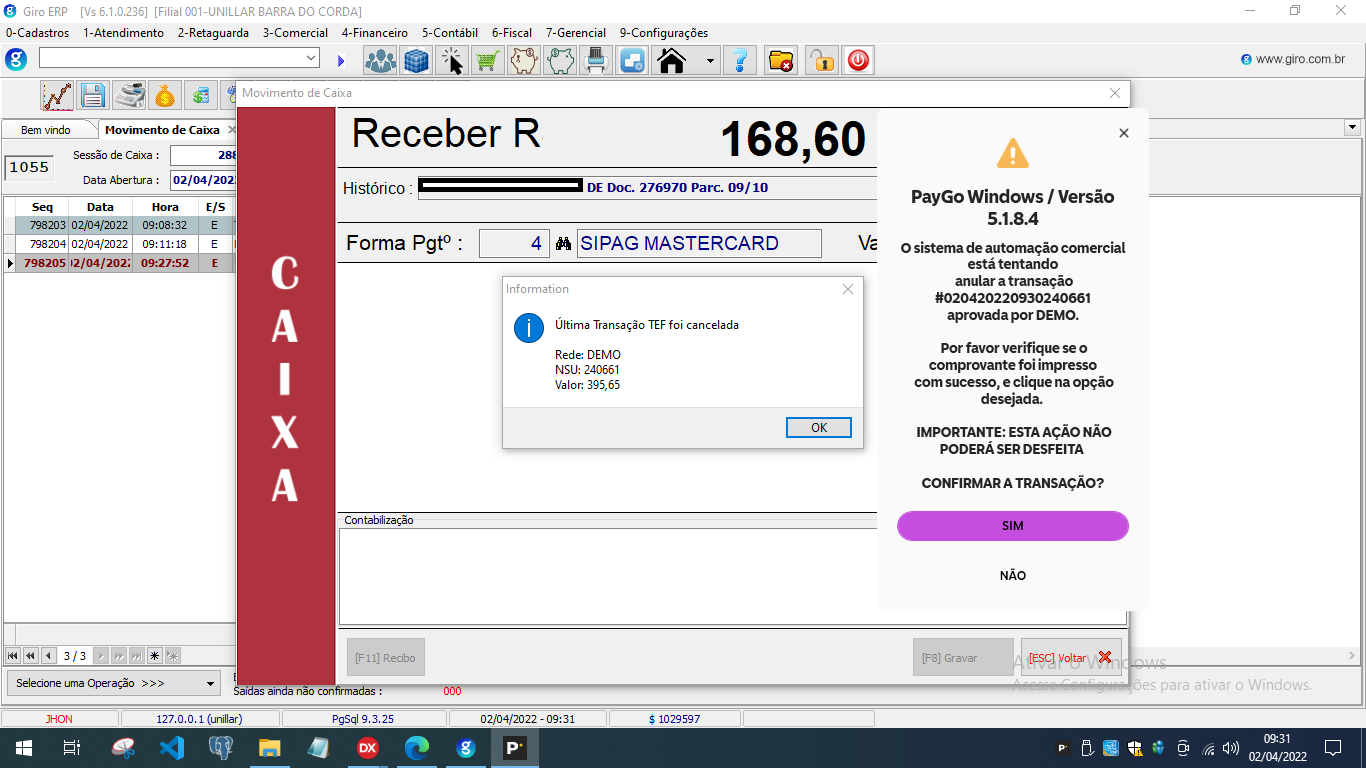Click the cursor-click pointer toolbar icon
This screenshot has height=768, width=1366.
coord(452,61)
